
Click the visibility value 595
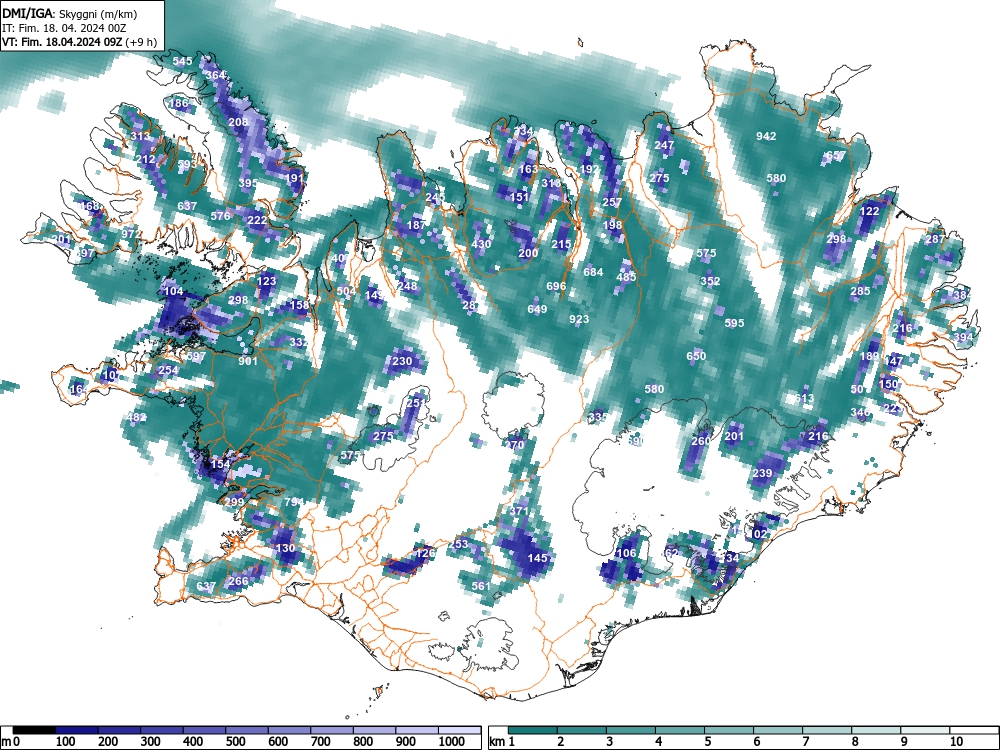coord(734,323)
